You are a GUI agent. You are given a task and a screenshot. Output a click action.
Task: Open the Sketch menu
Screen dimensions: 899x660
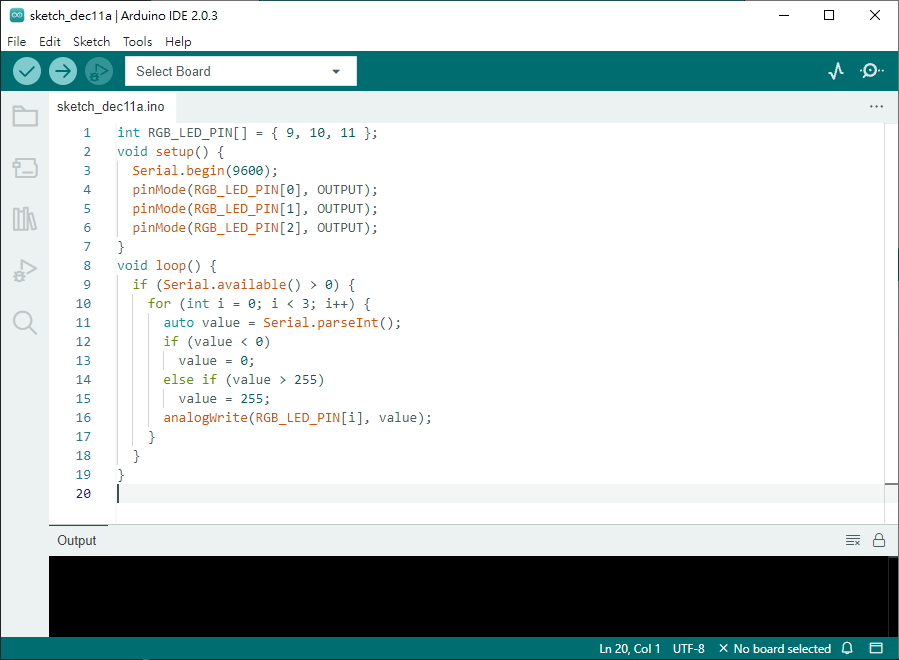pyautogui.click(x=91, y=42)
